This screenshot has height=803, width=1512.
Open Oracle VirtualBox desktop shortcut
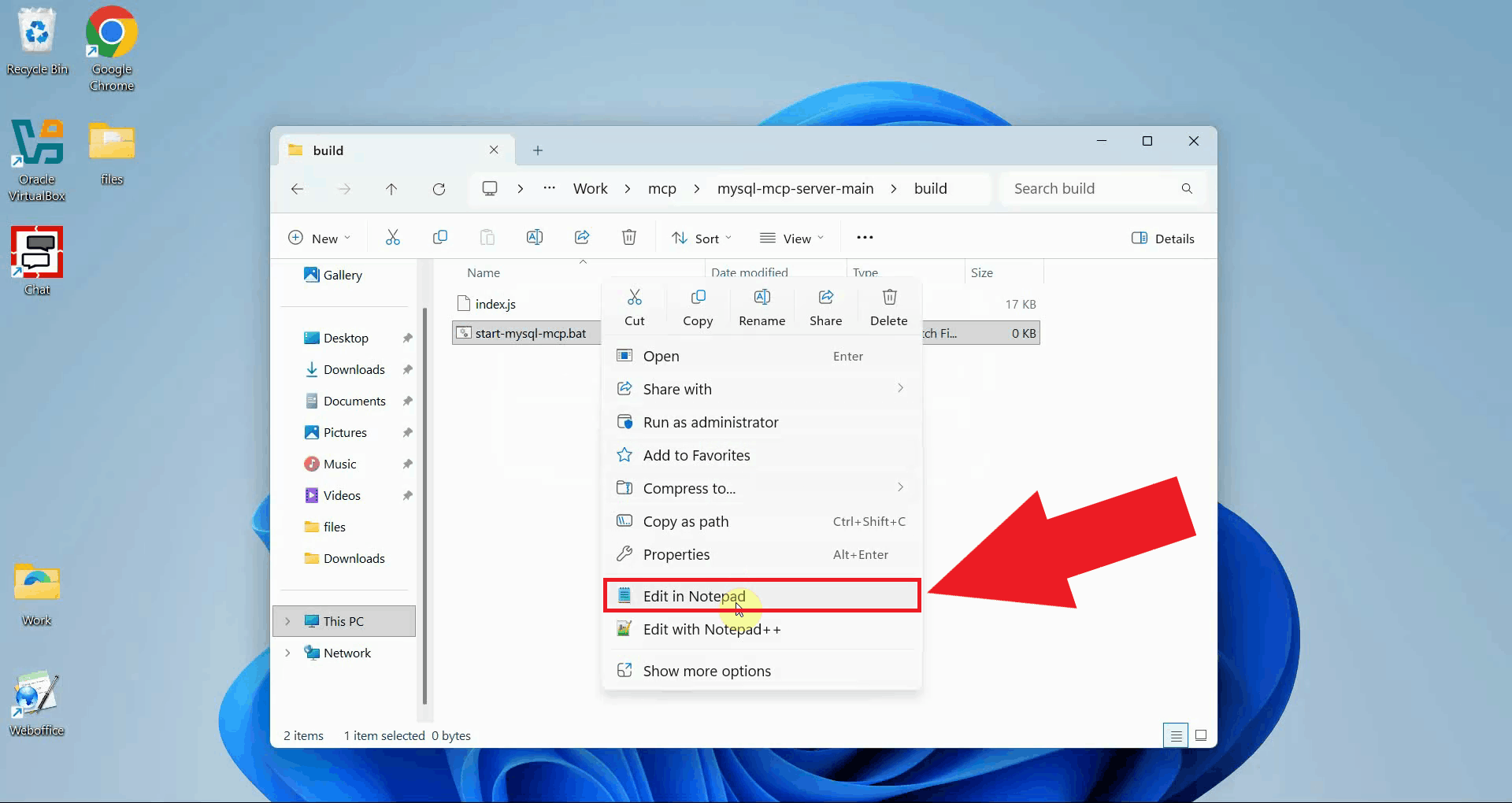pyautogui.click(x=37, y=161)
